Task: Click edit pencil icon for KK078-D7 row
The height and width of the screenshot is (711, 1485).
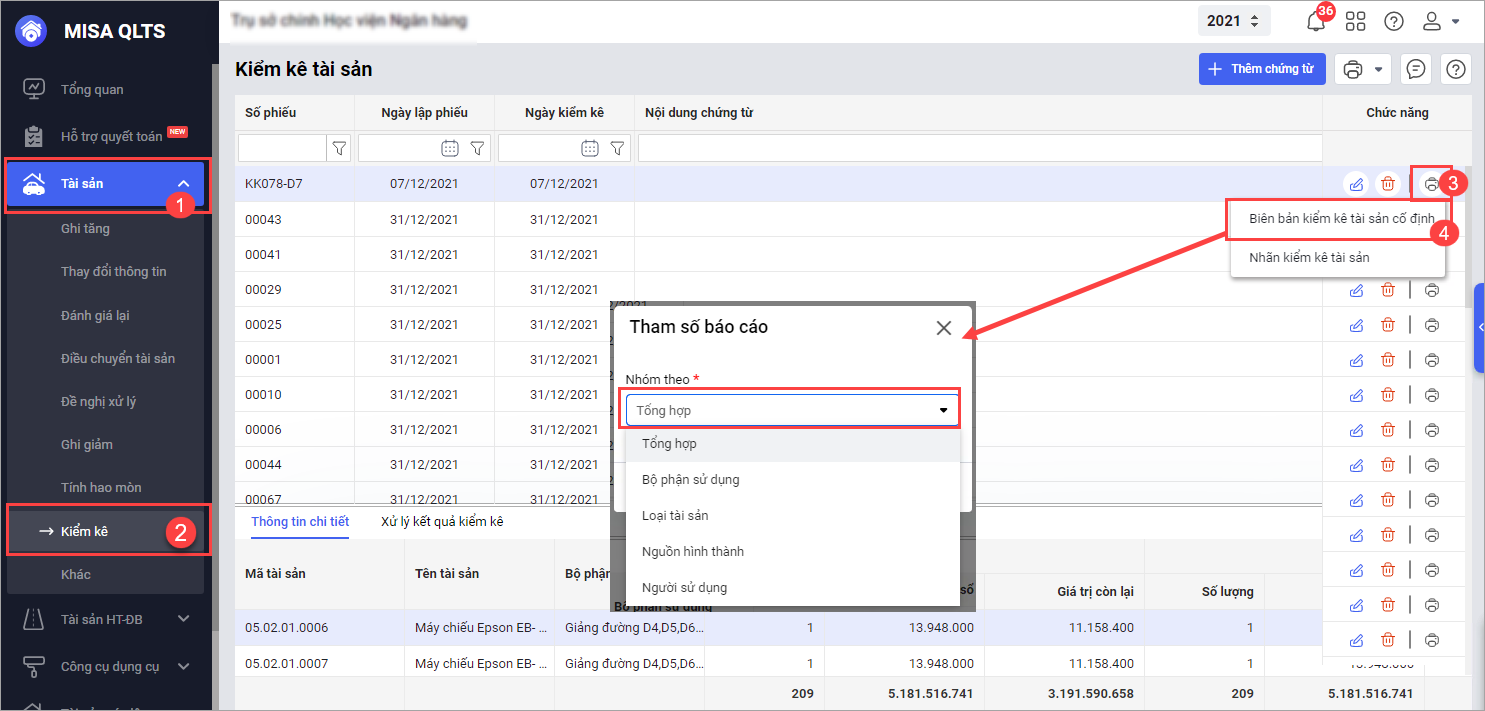Action: (1356, 184)
